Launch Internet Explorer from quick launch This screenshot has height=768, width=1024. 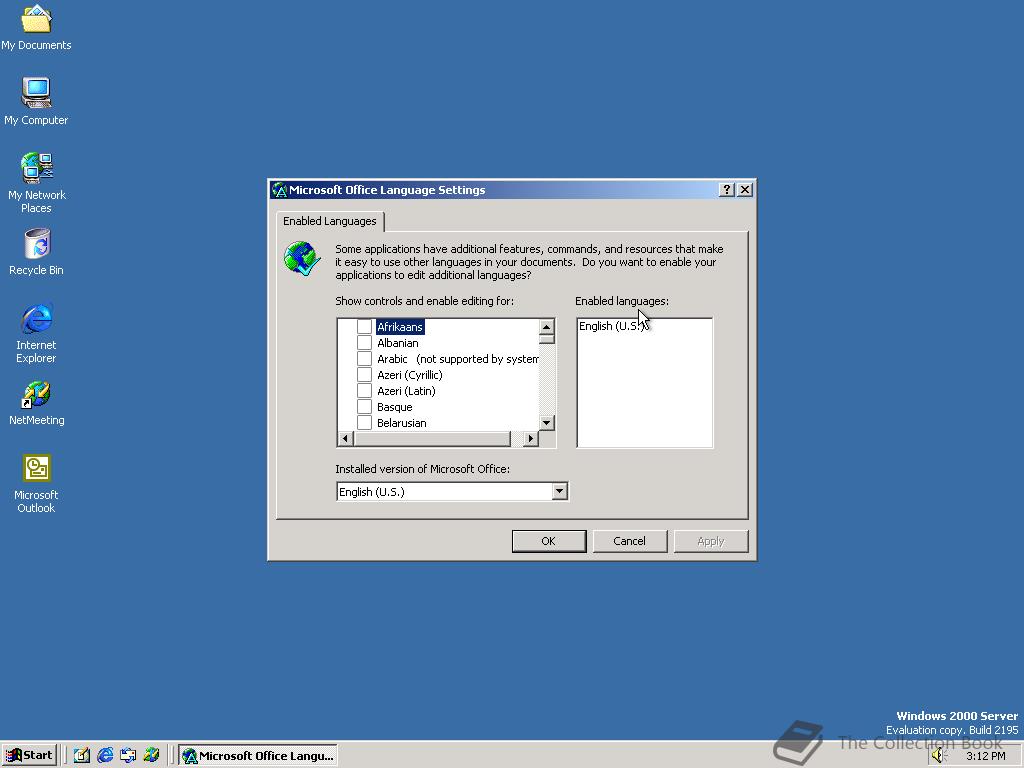coord(104,756)
